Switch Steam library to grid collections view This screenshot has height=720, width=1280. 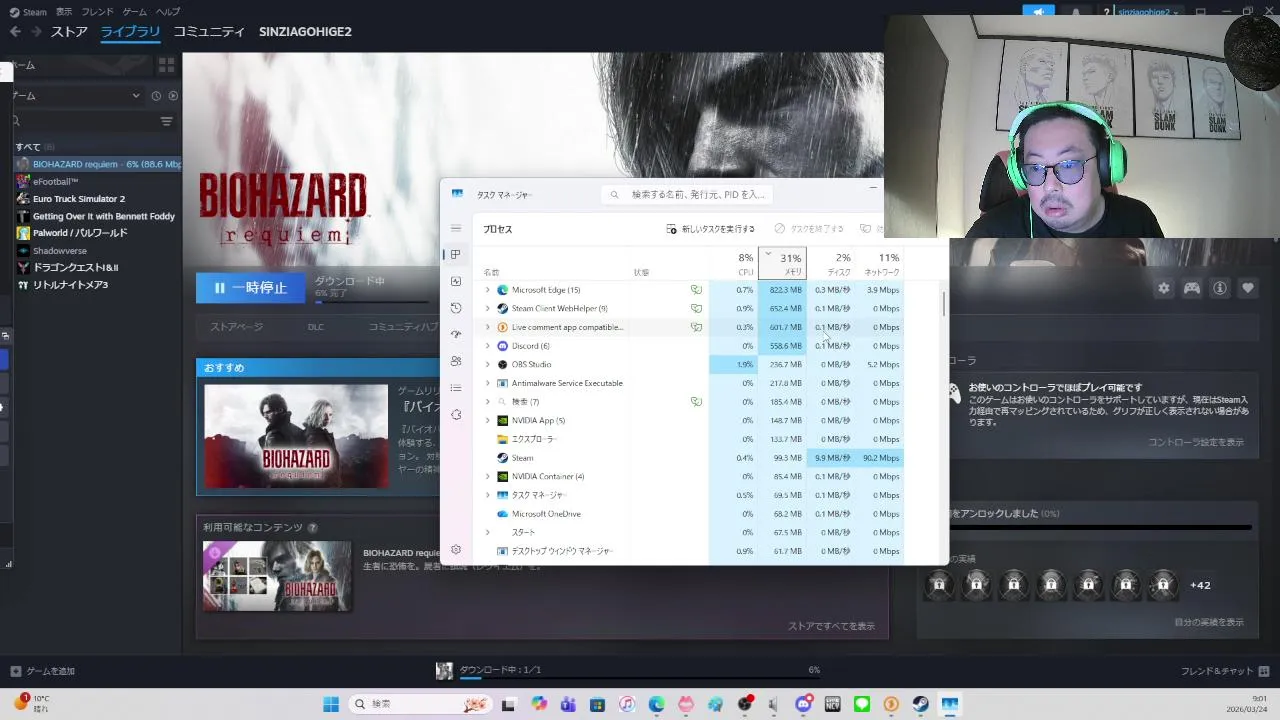(166, 65)
